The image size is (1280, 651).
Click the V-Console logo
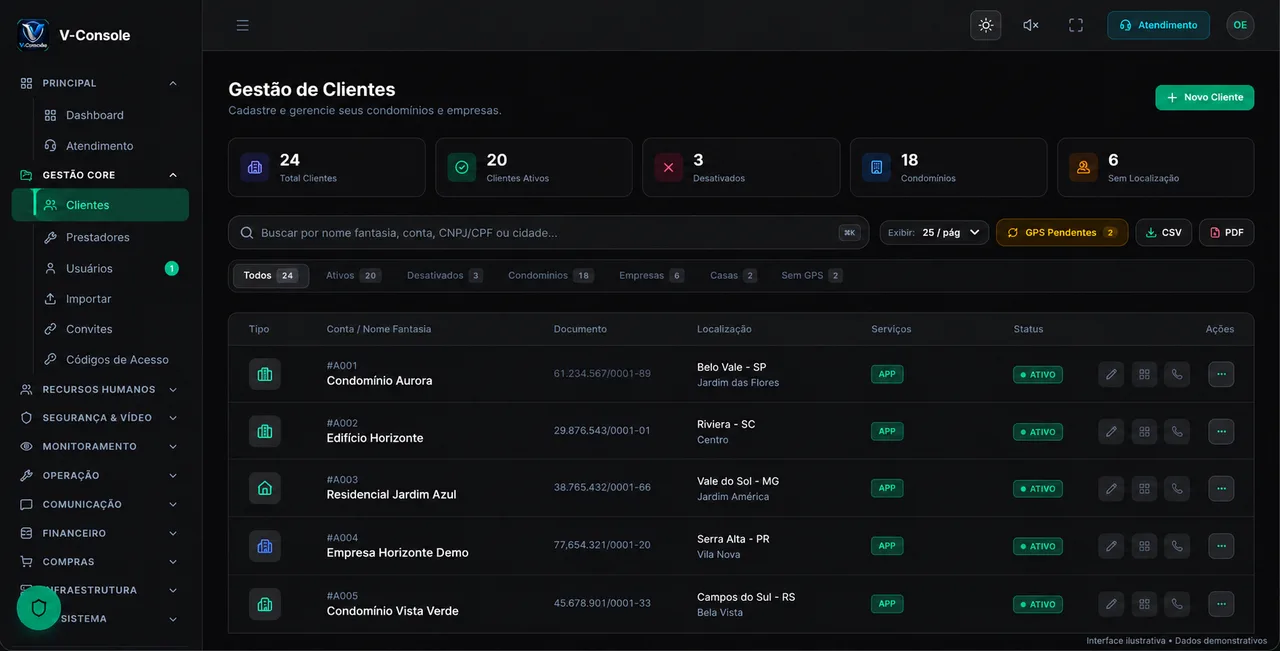33,35
